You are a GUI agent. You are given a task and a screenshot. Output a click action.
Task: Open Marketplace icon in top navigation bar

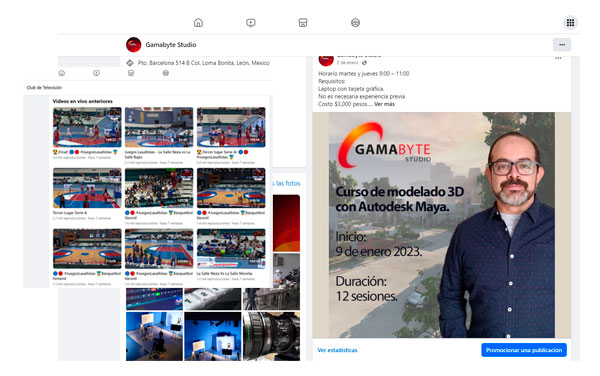coord(303,23)
